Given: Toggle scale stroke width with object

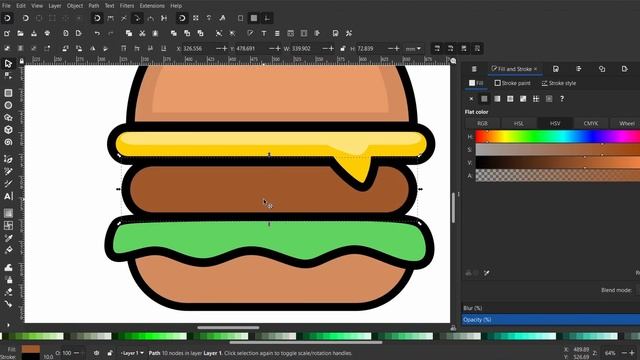Looking at the screenshot, I should [x=437, y=49].
